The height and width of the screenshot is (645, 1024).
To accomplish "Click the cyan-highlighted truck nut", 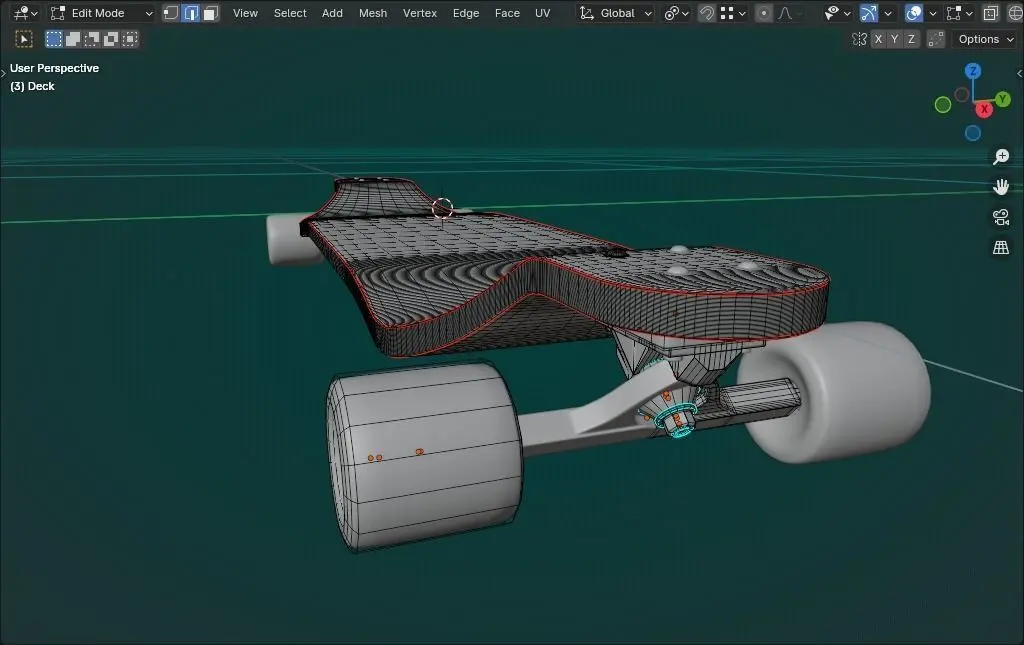I will 677,419.
